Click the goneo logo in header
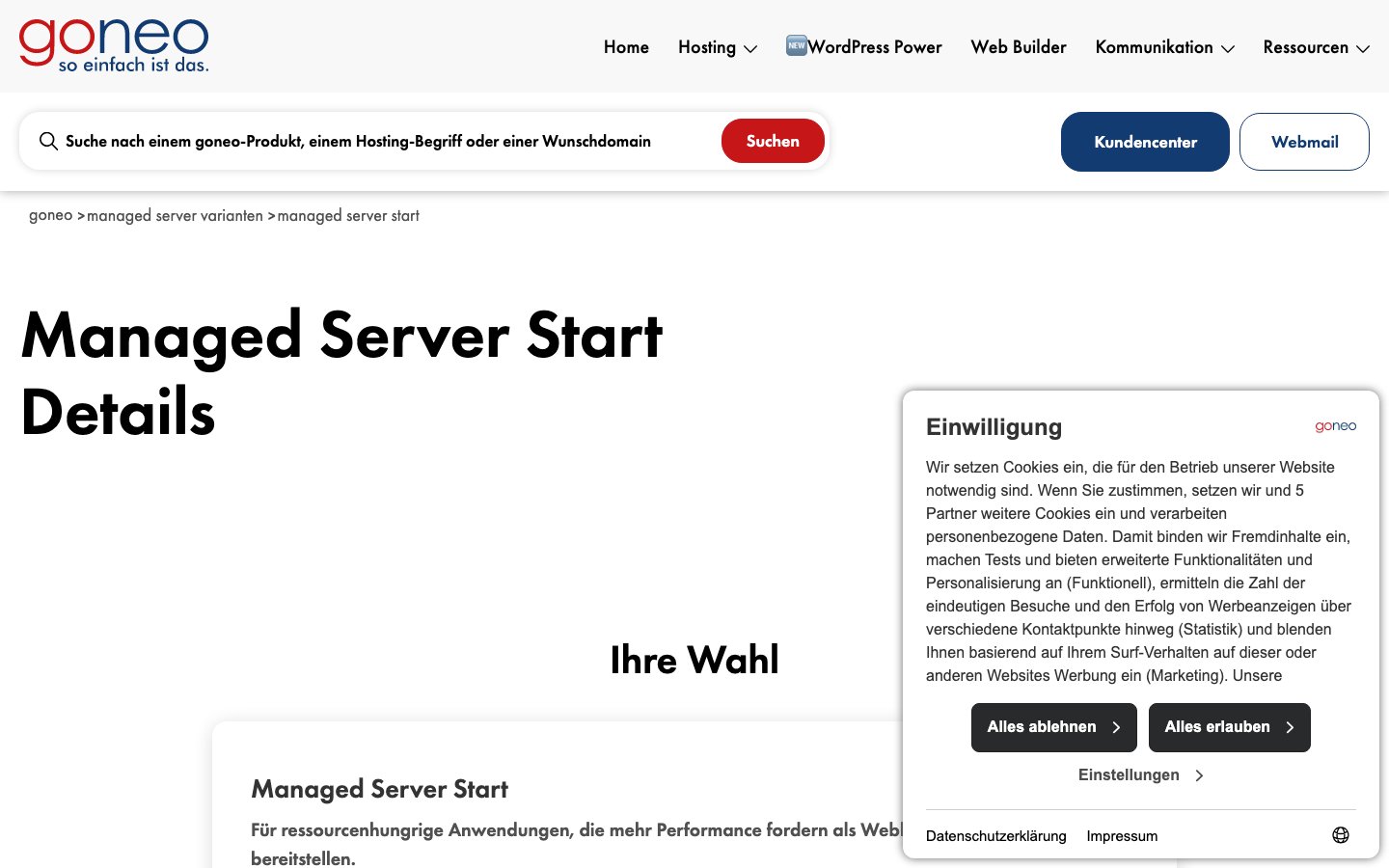This screenshot has height=868, width=1389. pyautogui.click(x=114, y=45)
